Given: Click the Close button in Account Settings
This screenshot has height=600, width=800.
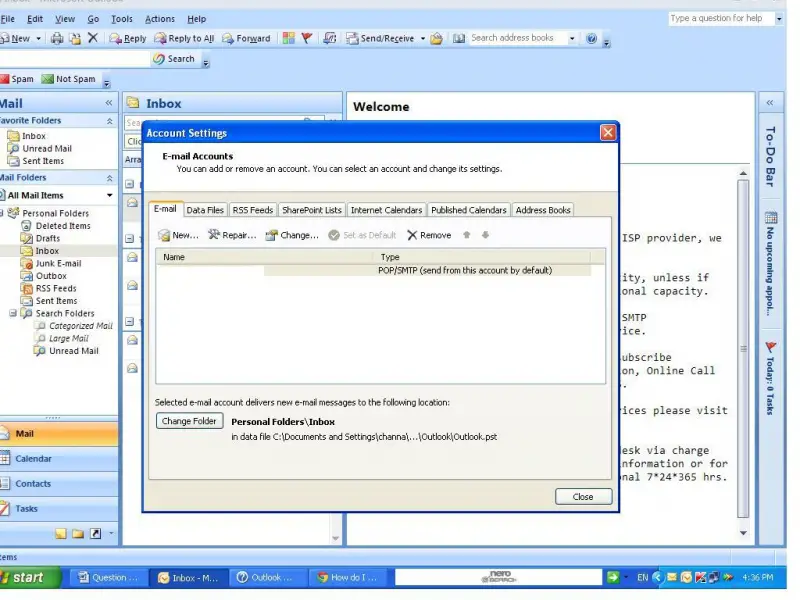Looking at the screenshot, I should [583, 497].
